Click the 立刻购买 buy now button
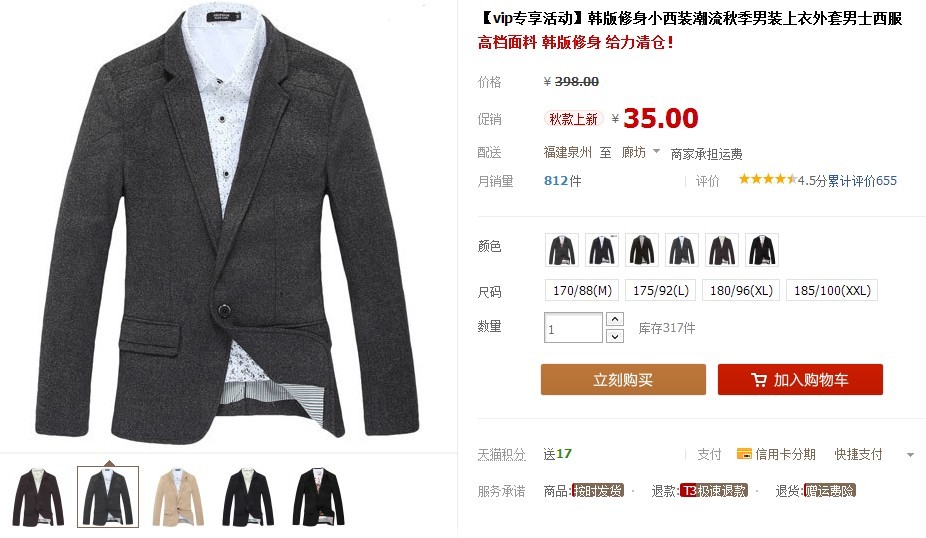This screenshot has height=538, width=926. click(623, 380)
